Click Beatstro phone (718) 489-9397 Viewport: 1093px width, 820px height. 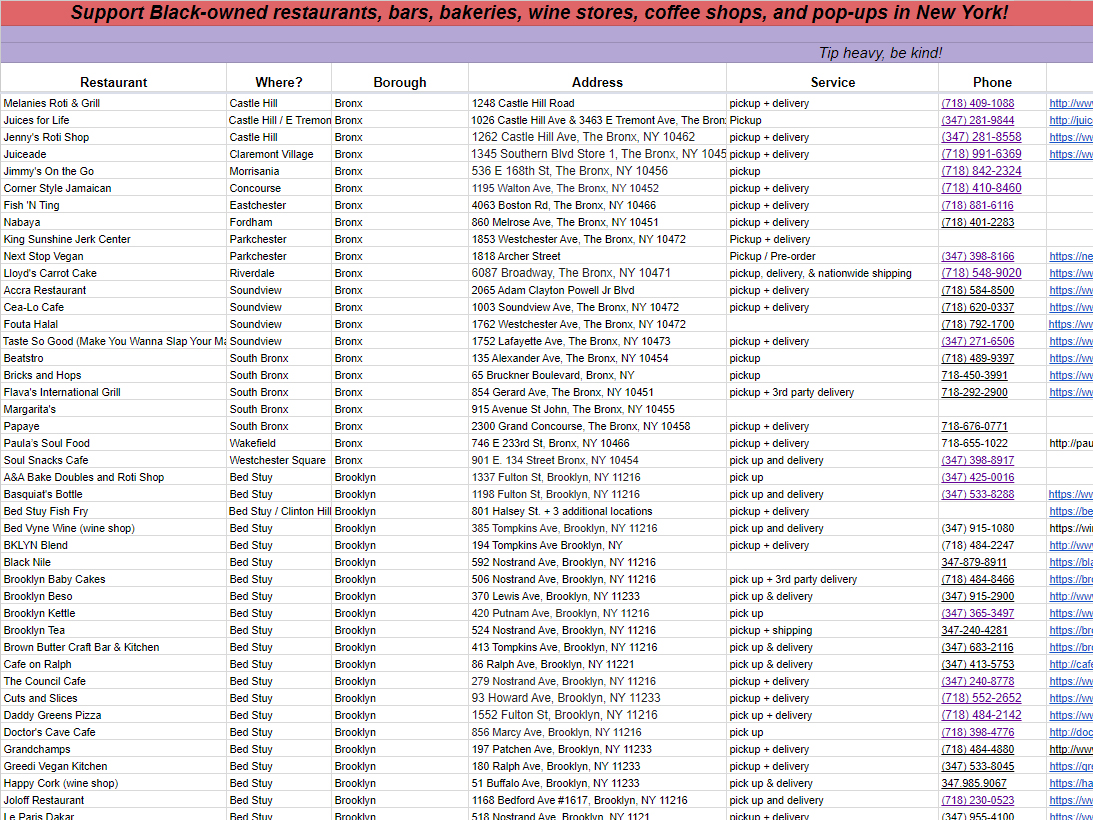click(x=978, y=358)
